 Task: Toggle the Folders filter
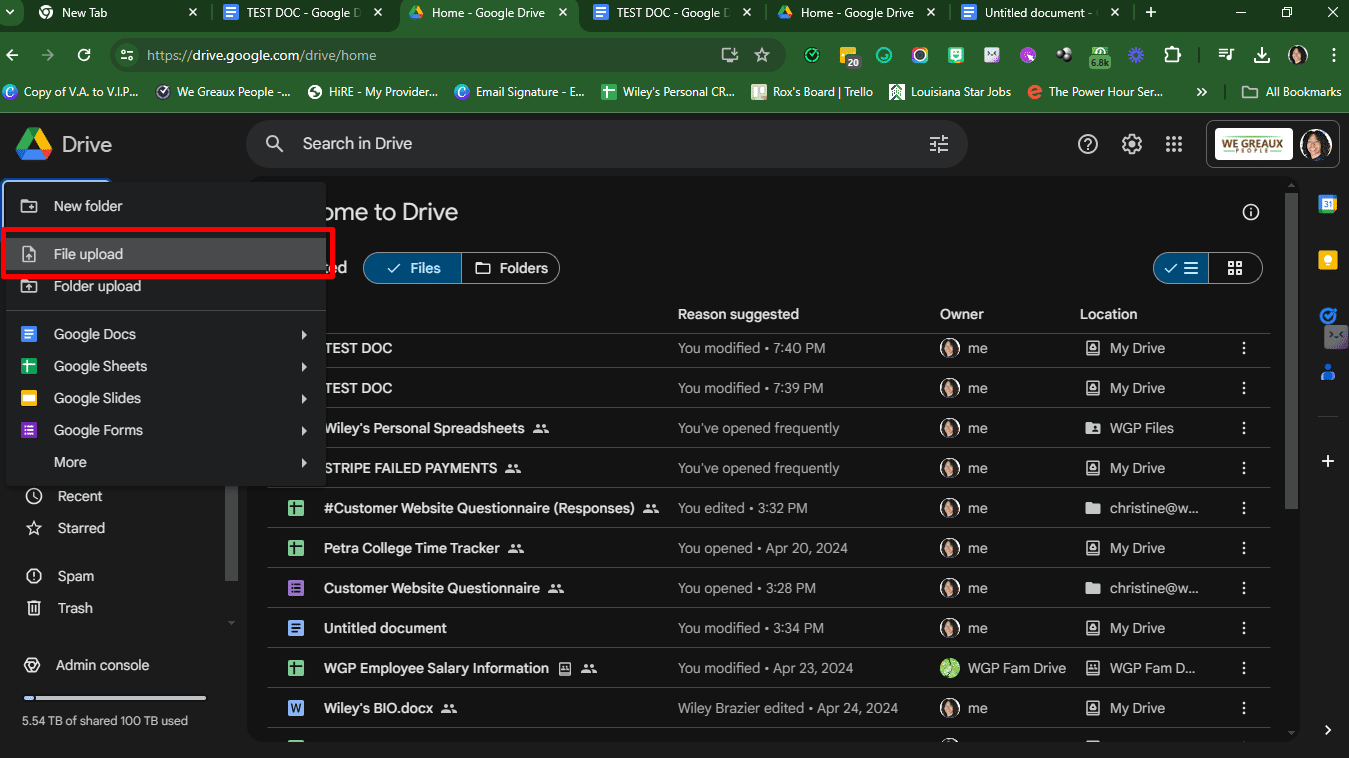click(x=511, y=268)
